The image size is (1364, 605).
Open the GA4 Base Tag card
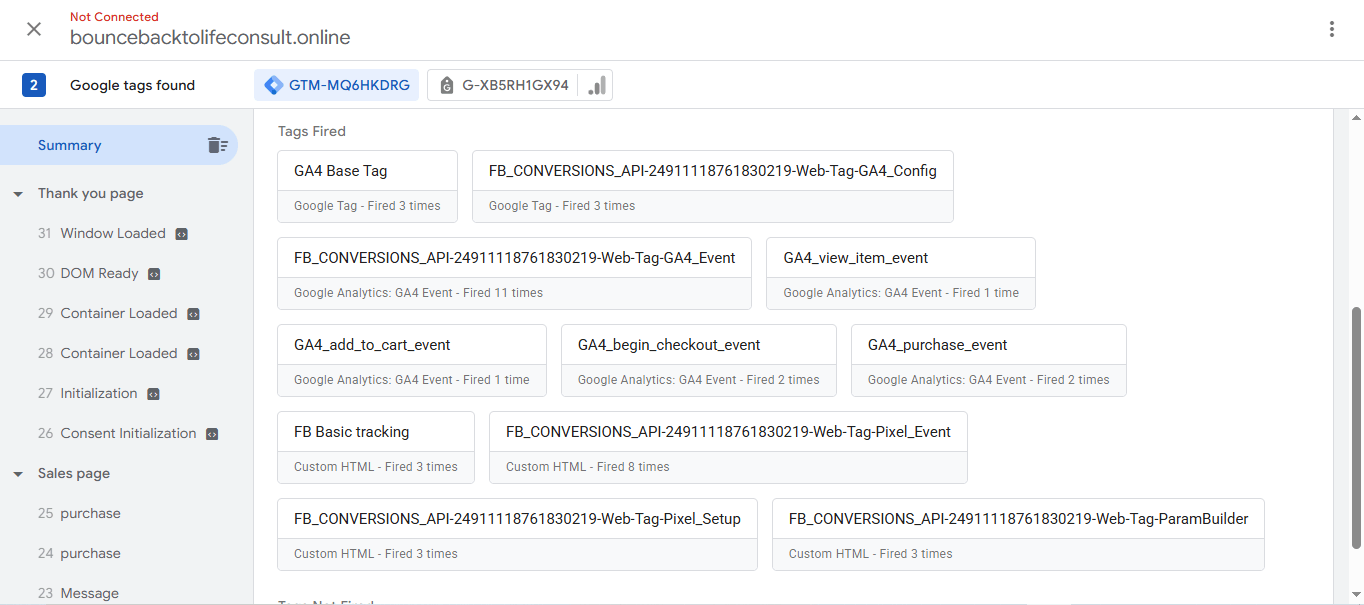[x=367, y=186]
